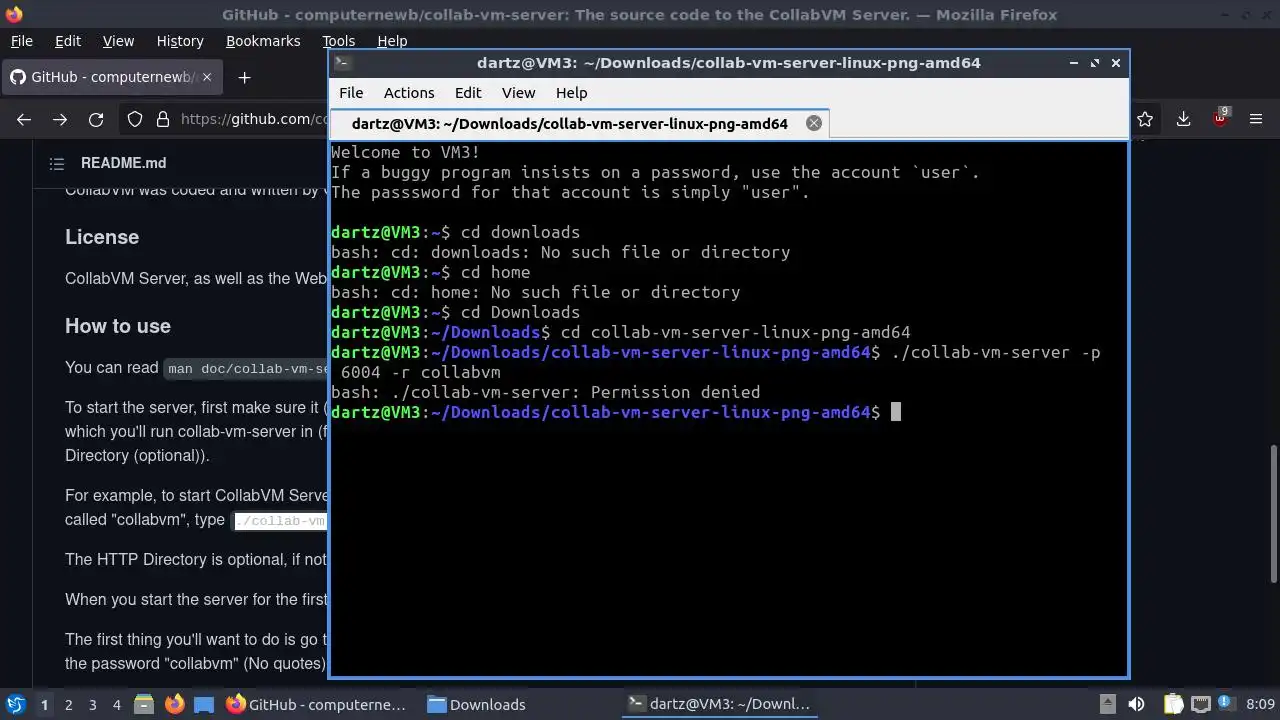Open network status tray icon
The image size is (1280, 720).
1200,704
